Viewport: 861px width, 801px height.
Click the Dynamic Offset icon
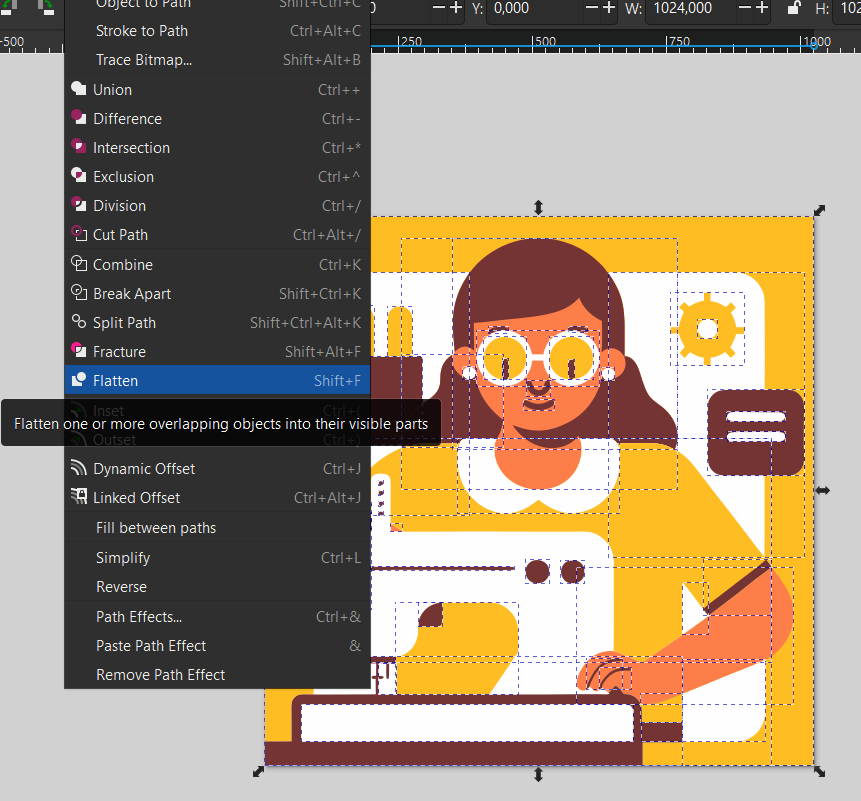(x=79, y=468)
